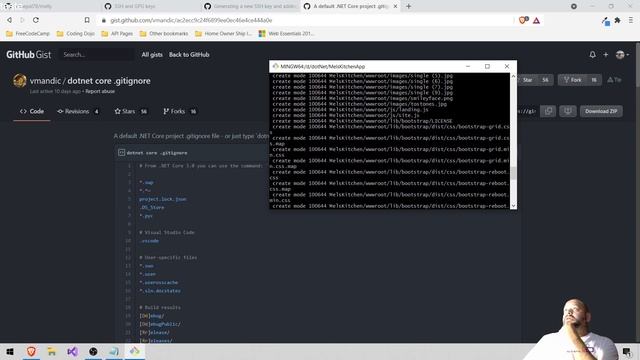Click the line reading .DS_Store
The height and width of the screenshot is (360, 640).
(151, 207)
